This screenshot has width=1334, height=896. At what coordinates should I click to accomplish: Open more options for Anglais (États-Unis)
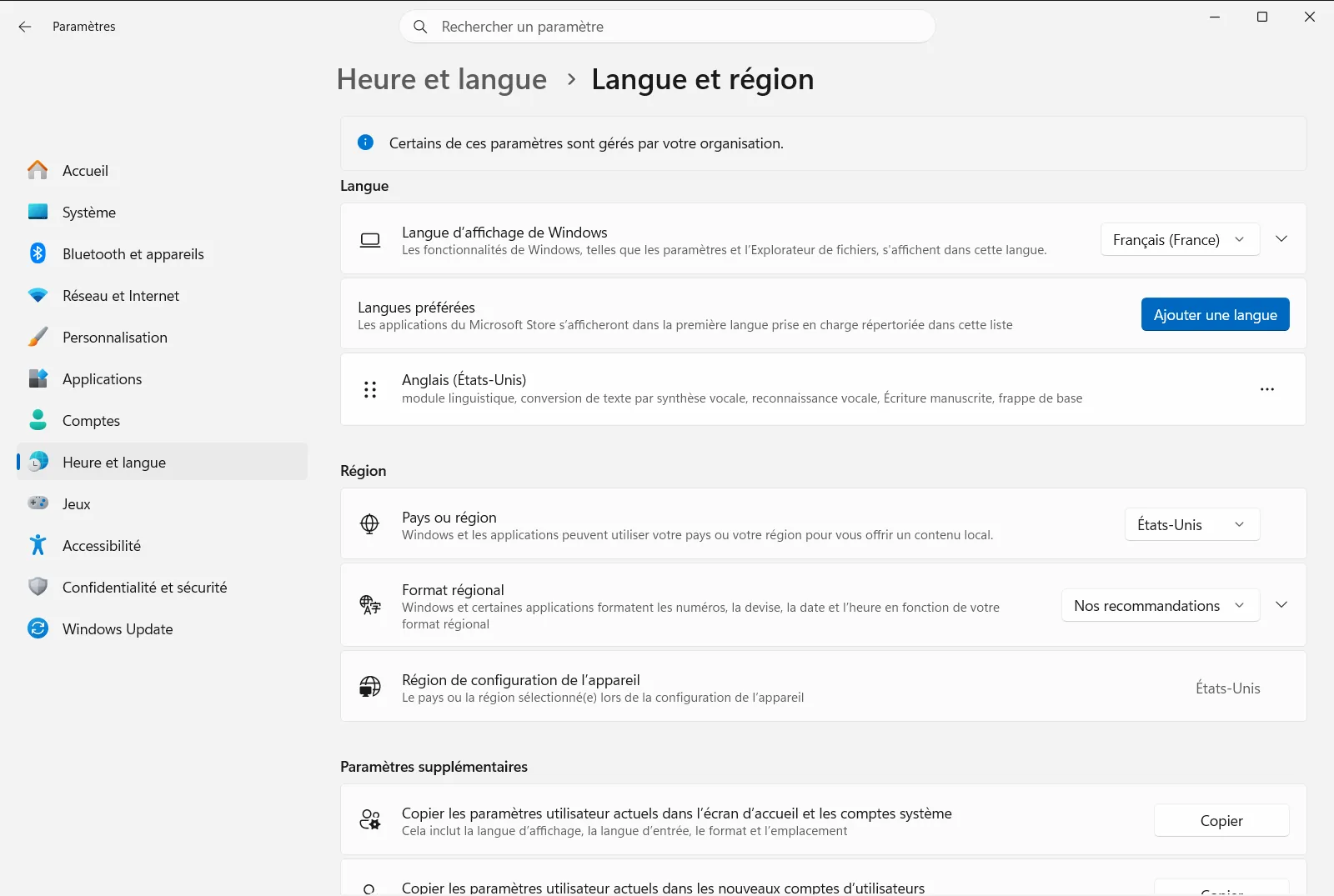[1267, 389]
